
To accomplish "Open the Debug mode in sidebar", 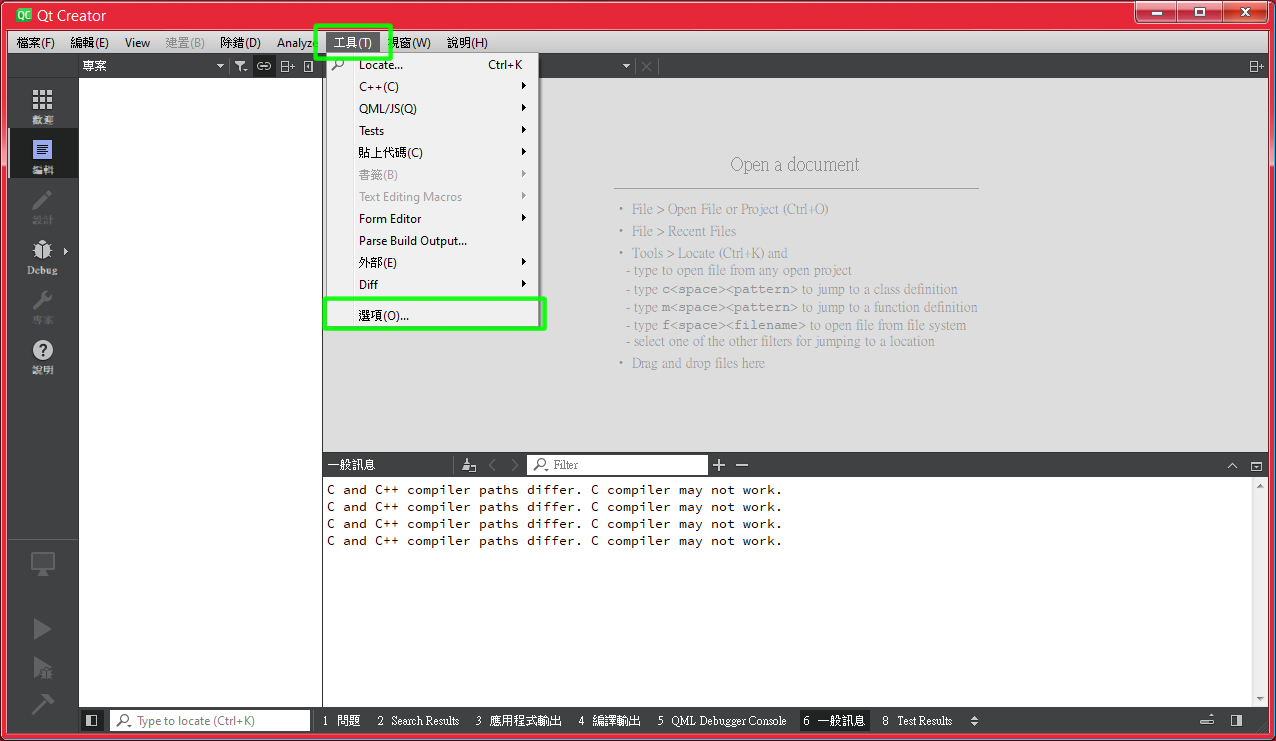I will (42, 255).
